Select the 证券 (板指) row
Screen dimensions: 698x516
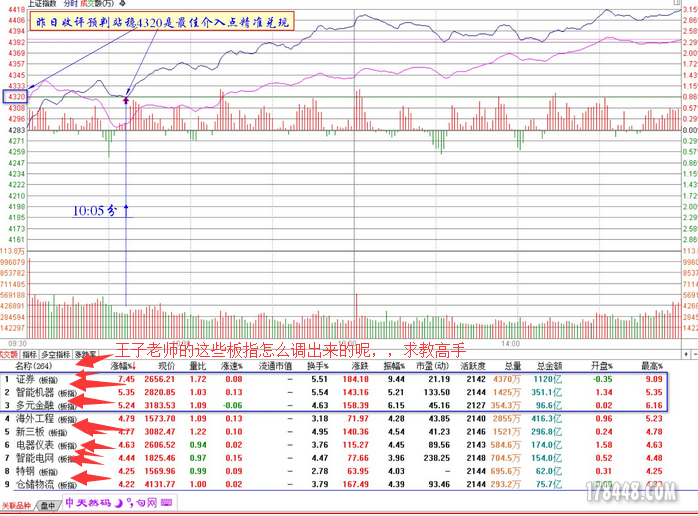click(x=334, y=379)
